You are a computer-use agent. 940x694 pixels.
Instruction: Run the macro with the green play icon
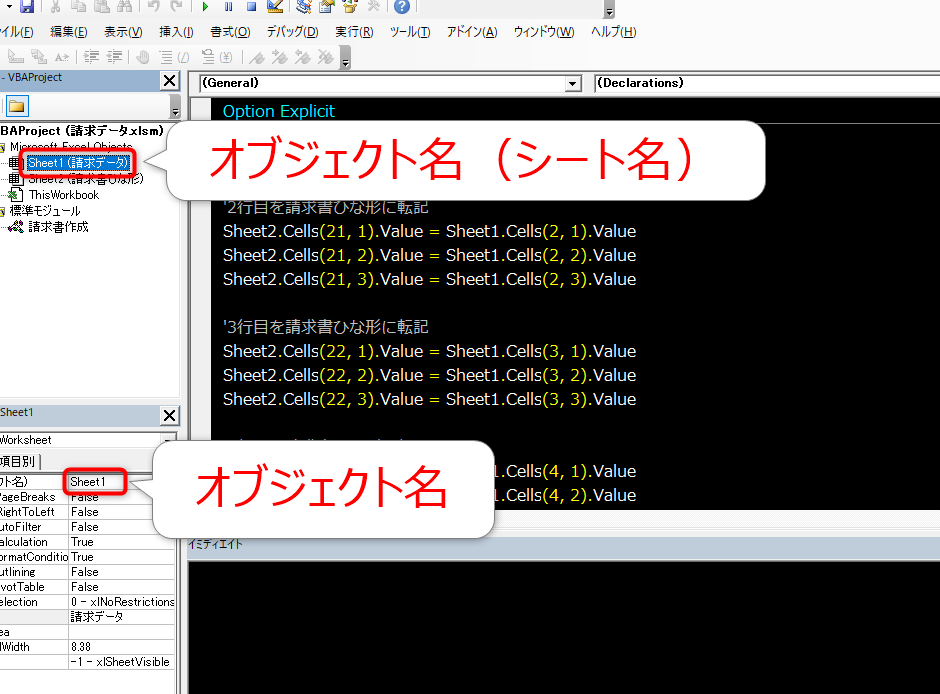coord(206,7)
